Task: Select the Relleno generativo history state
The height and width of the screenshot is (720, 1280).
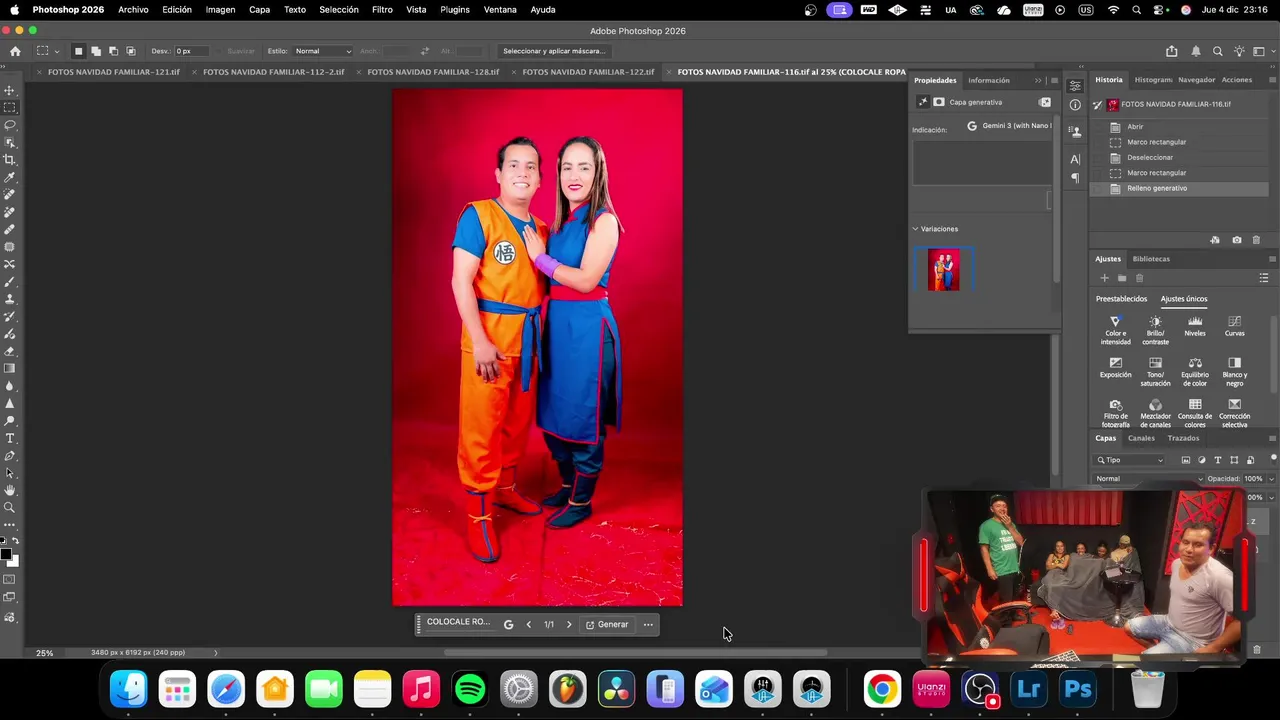Action: pos(1180,188)
